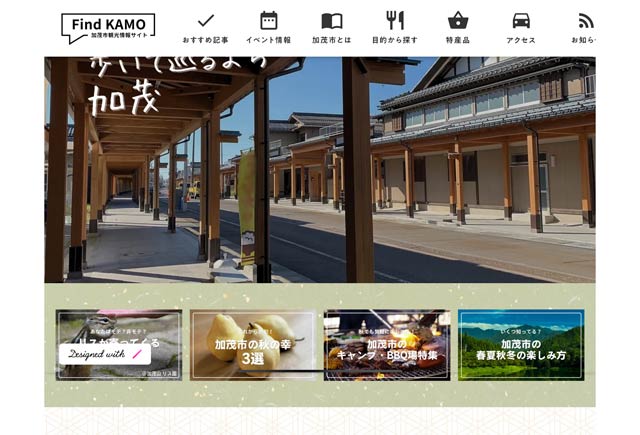Open the calendar イベント情報 icon
Image resolution: width=640 pixels, height=435 pixels.
point(269,20)
